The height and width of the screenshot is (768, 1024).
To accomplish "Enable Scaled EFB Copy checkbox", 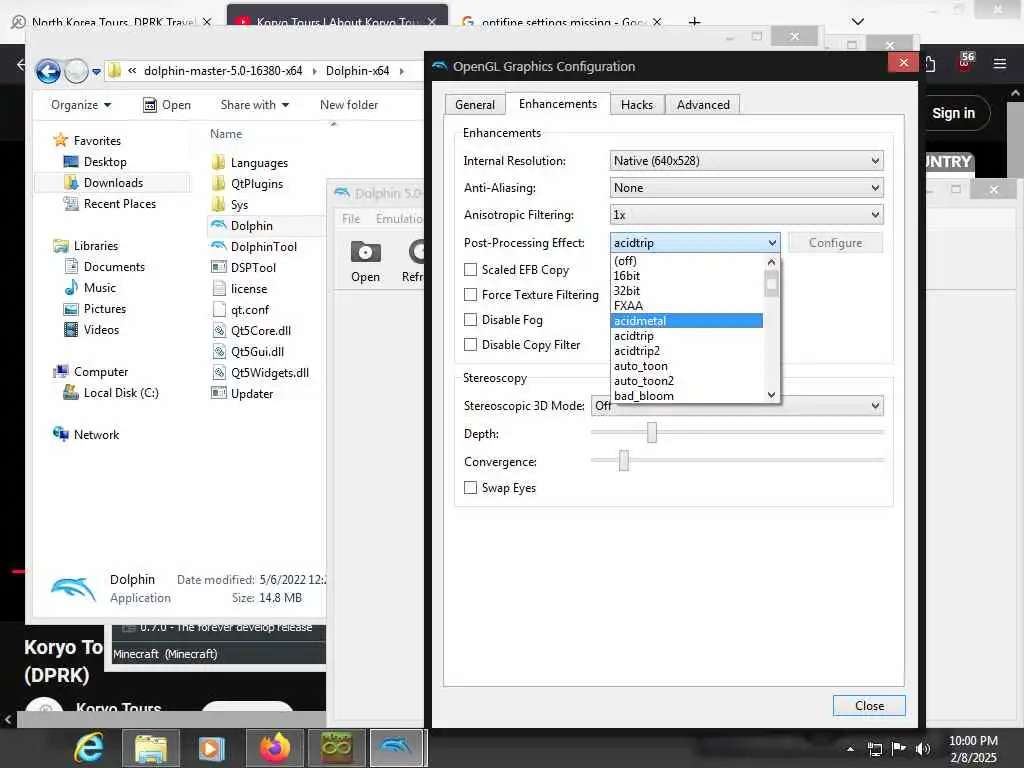I will pyautogui.click(x=470, y=269).
